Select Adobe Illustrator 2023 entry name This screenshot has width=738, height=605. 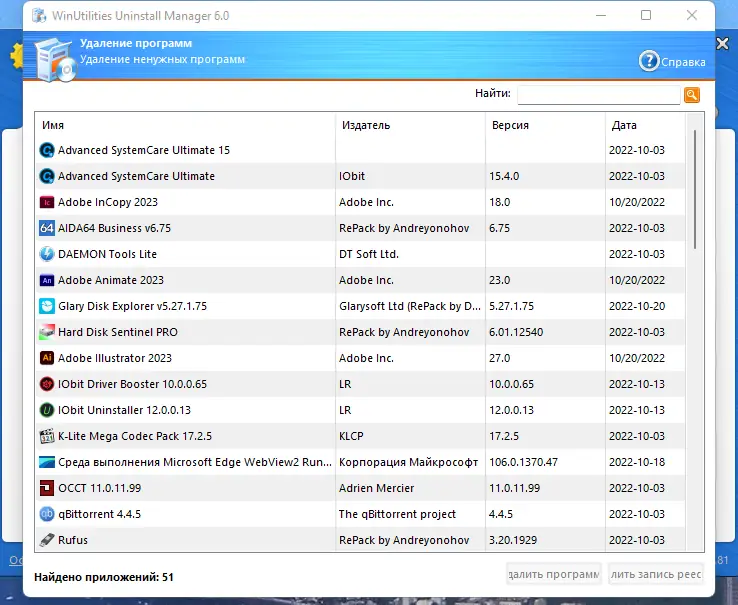point(115,358)
